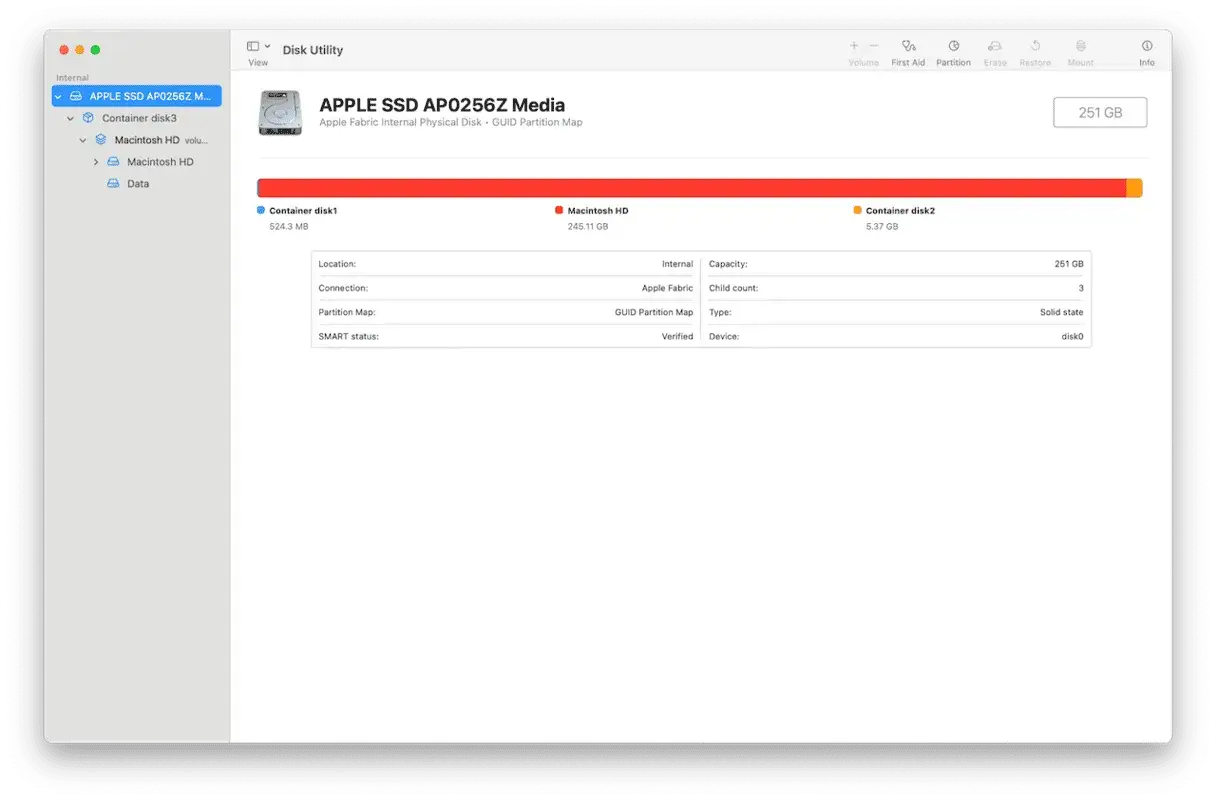Collapse the APPLE SSD AP0256Z disk tree
The height and width of the screenshot is (801, 1216).
[x=59, y=96]
